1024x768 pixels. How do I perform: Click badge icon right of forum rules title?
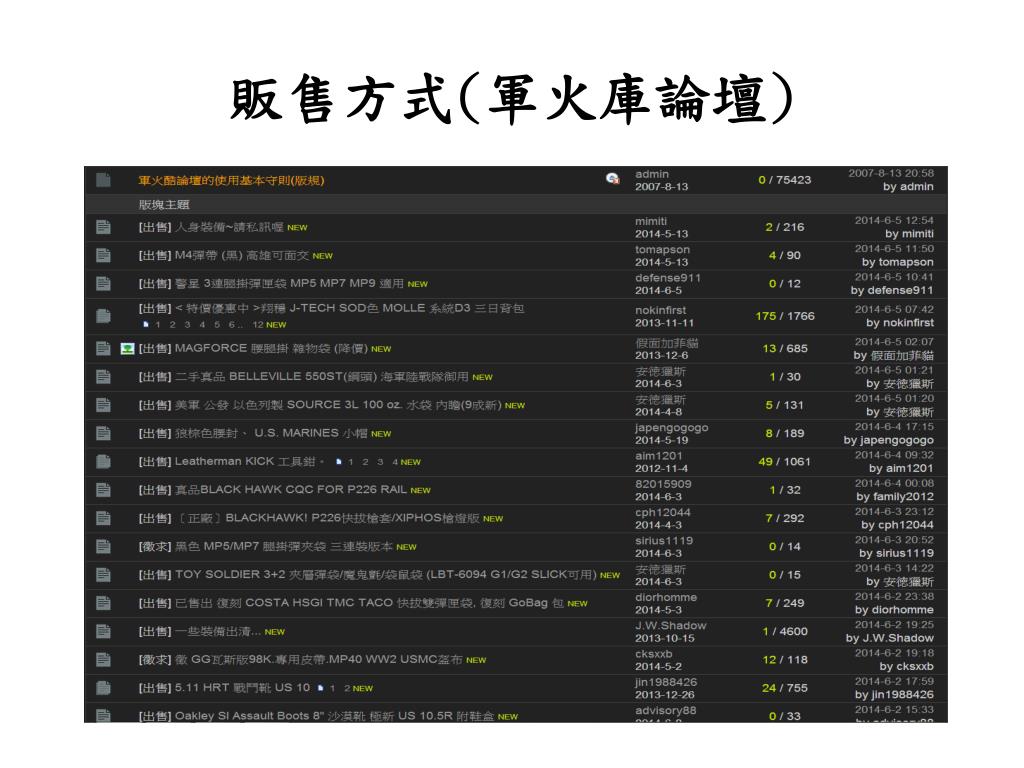pos(613,178)
